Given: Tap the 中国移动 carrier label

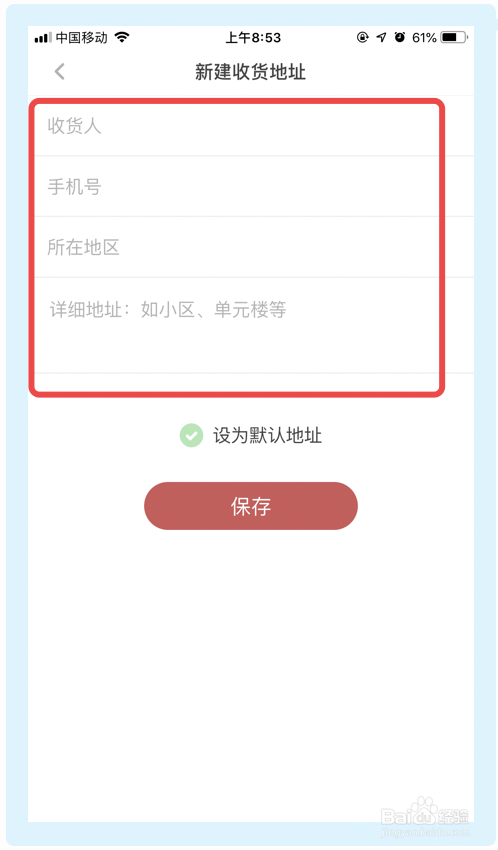Looking at the screenshot, I should pos(82,37).
